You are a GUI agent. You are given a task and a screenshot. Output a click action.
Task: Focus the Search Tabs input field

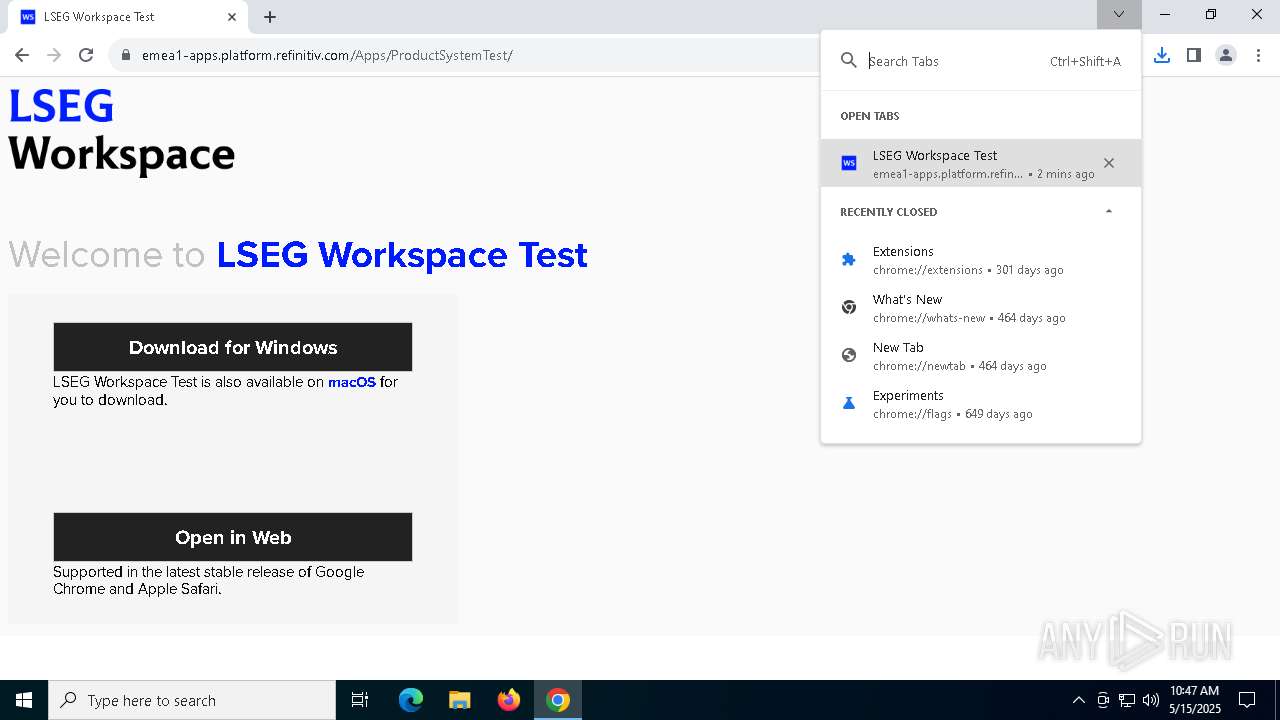click(x=955, y=61)
